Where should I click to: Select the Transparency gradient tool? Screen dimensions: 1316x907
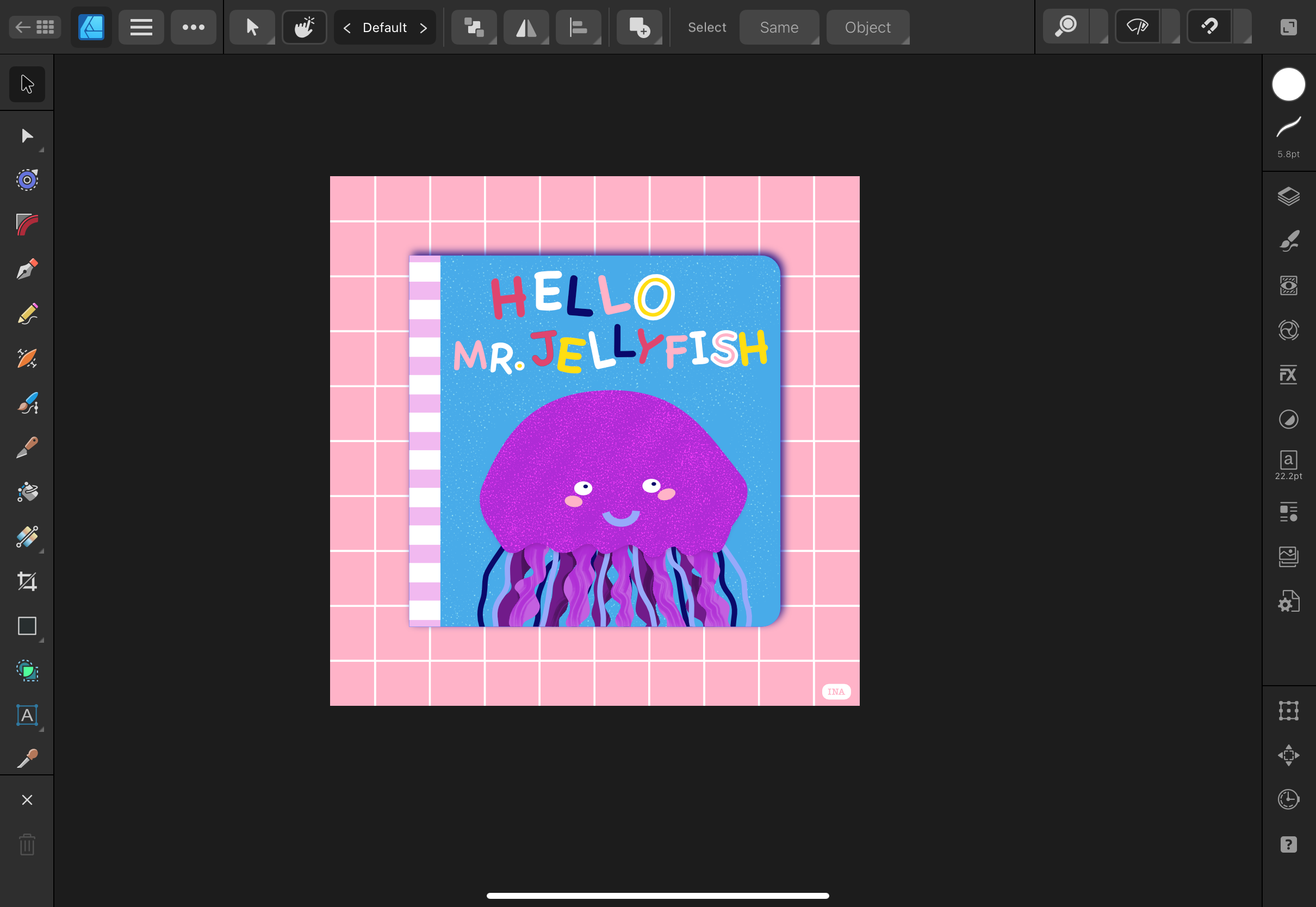pyautogui.click(x=27, y=537)
